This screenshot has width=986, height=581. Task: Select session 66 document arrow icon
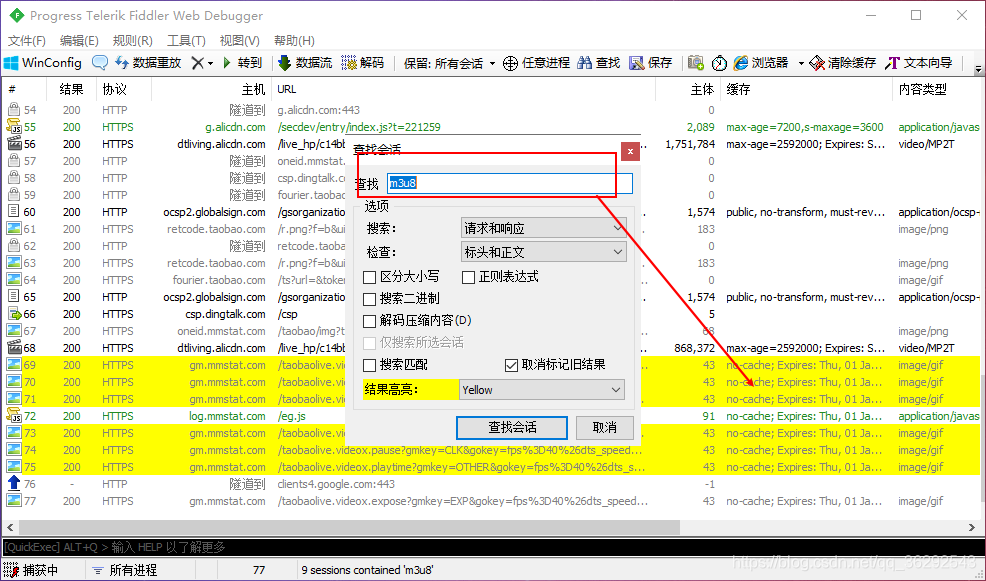coord(14,314)
